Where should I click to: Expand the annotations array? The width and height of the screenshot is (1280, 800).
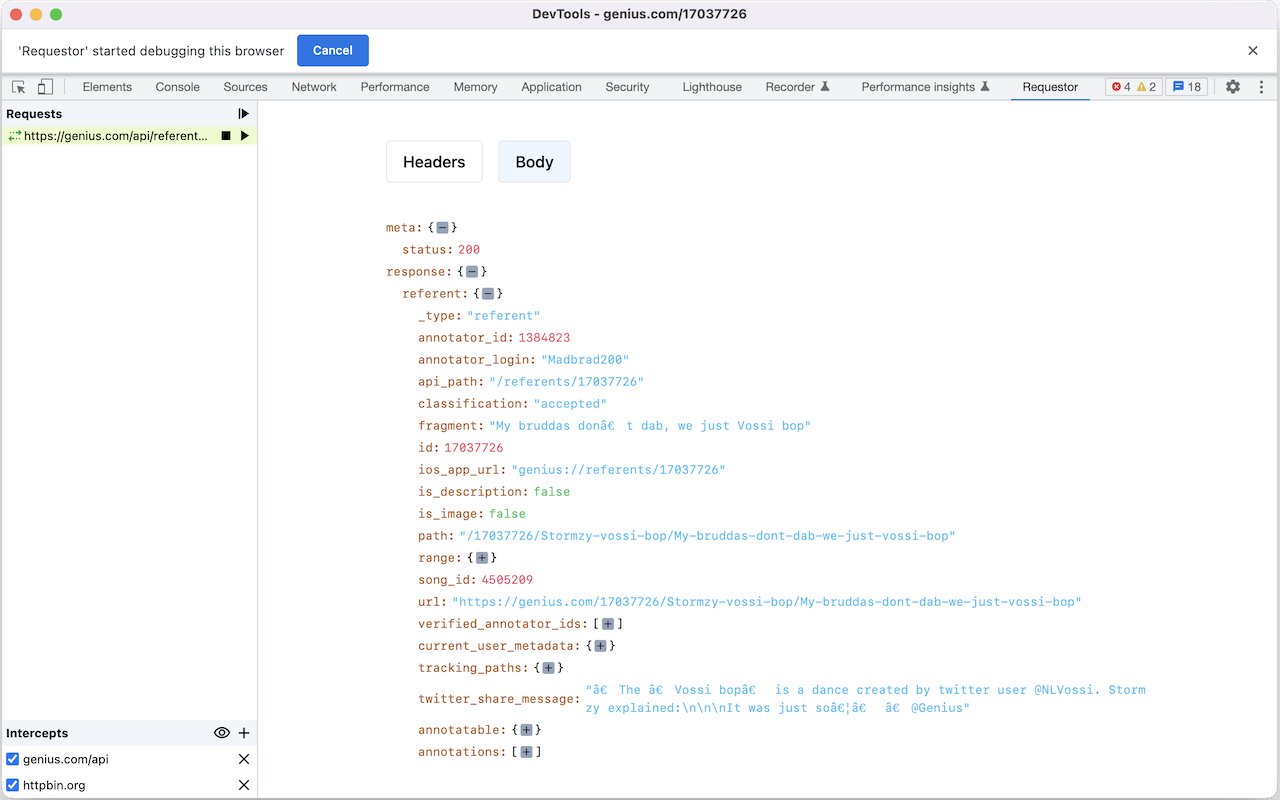526,752
